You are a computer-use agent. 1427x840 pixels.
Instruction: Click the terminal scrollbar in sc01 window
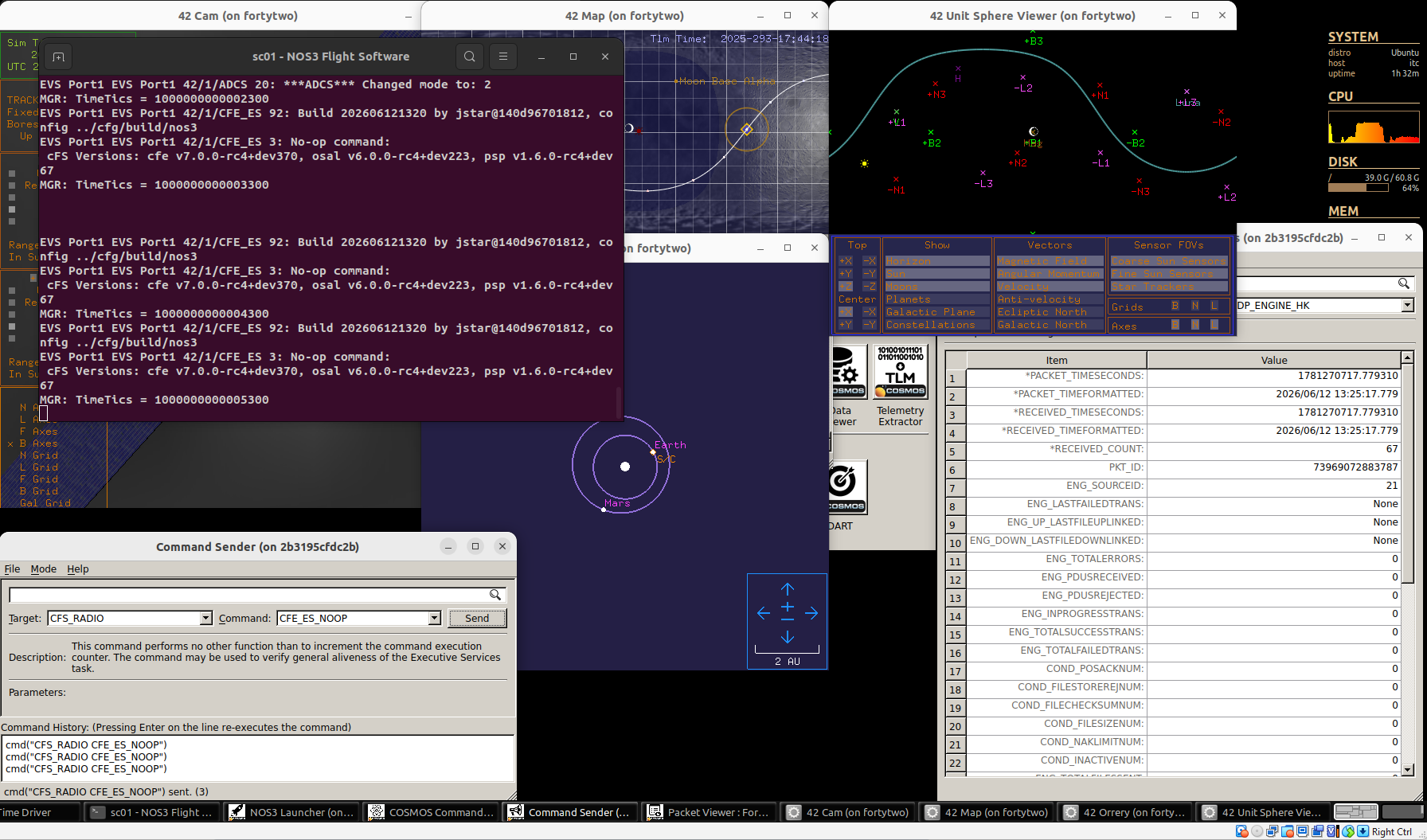point(619,402)
